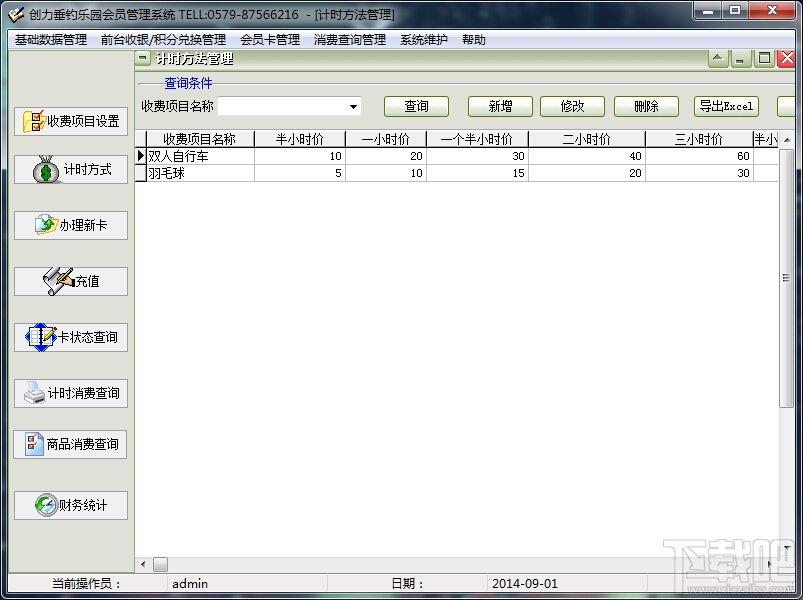Screen dimensions: 803x600
Task: Click the 查询 button
Action: click(416, 106)
